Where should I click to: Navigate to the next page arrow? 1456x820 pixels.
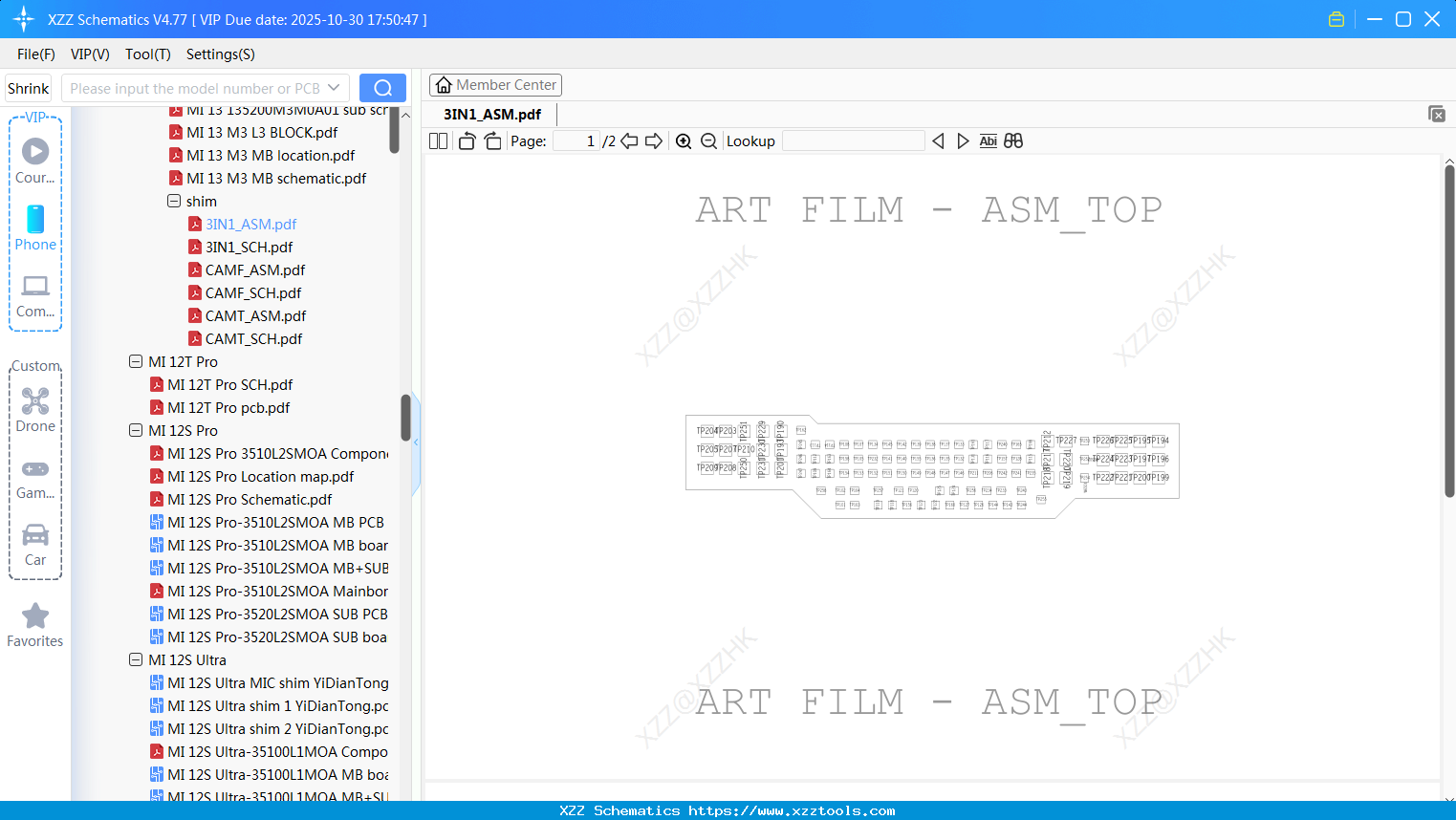coord(653,140)
